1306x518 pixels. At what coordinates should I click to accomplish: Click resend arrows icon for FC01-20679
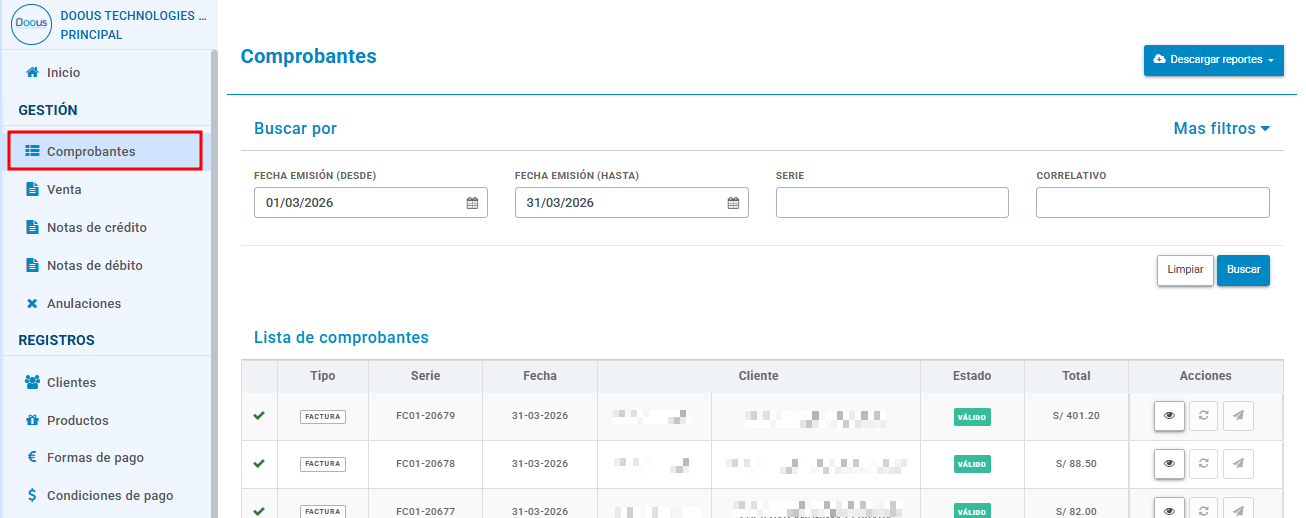point(1203,416)
